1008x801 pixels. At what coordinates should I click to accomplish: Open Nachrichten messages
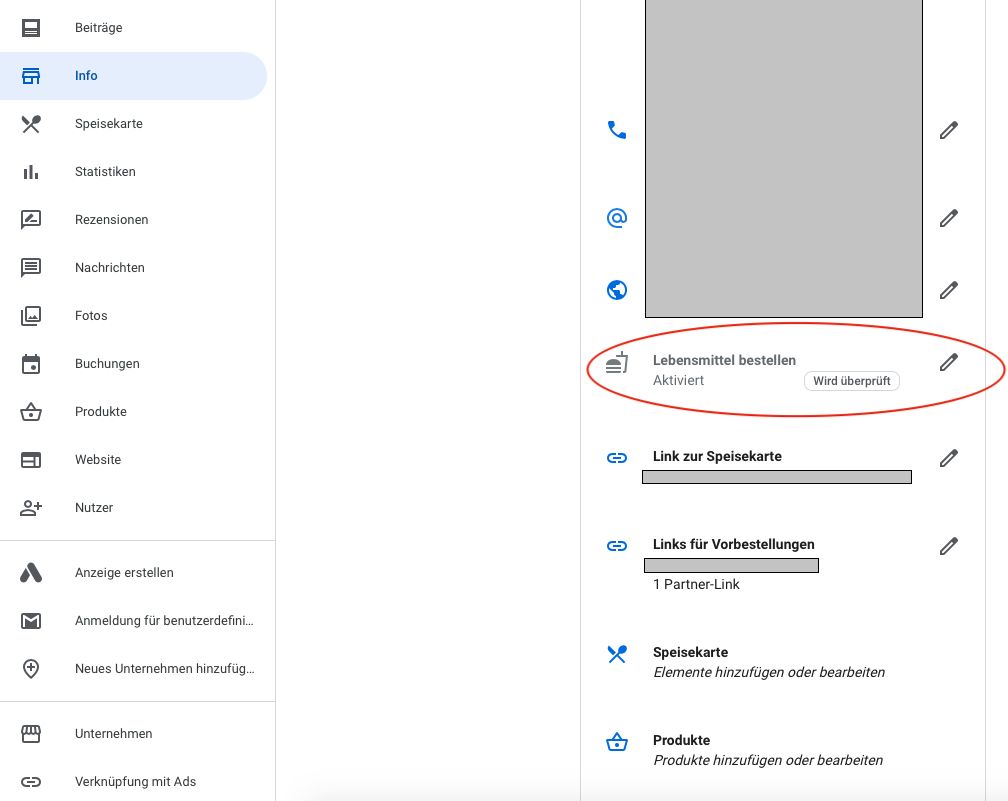pyautogui.click(x=109, y=268)
